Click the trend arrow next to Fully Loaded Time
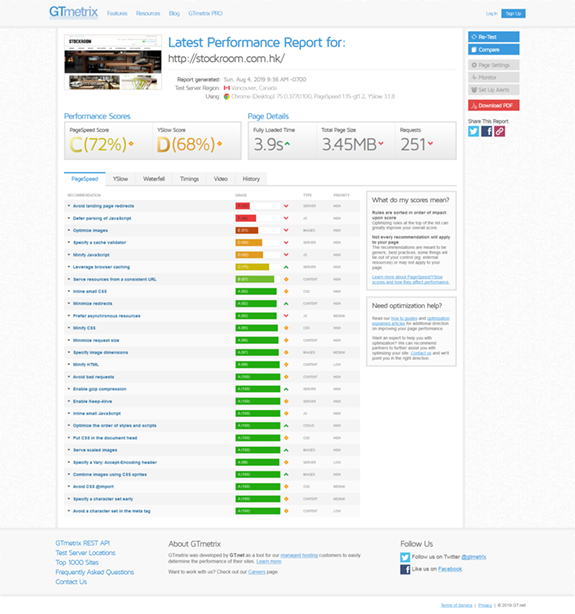 coord(287,144)
